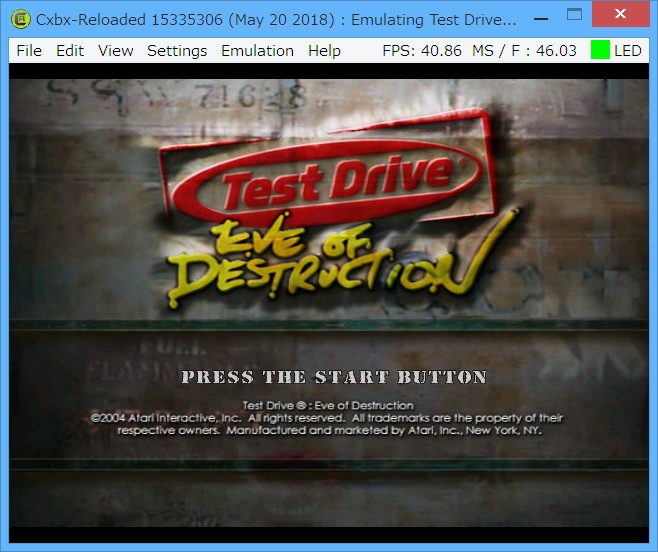Click the Eve of Destruction graffiti title
Screen dimensions: 658x552
click(x=343, y=259)
